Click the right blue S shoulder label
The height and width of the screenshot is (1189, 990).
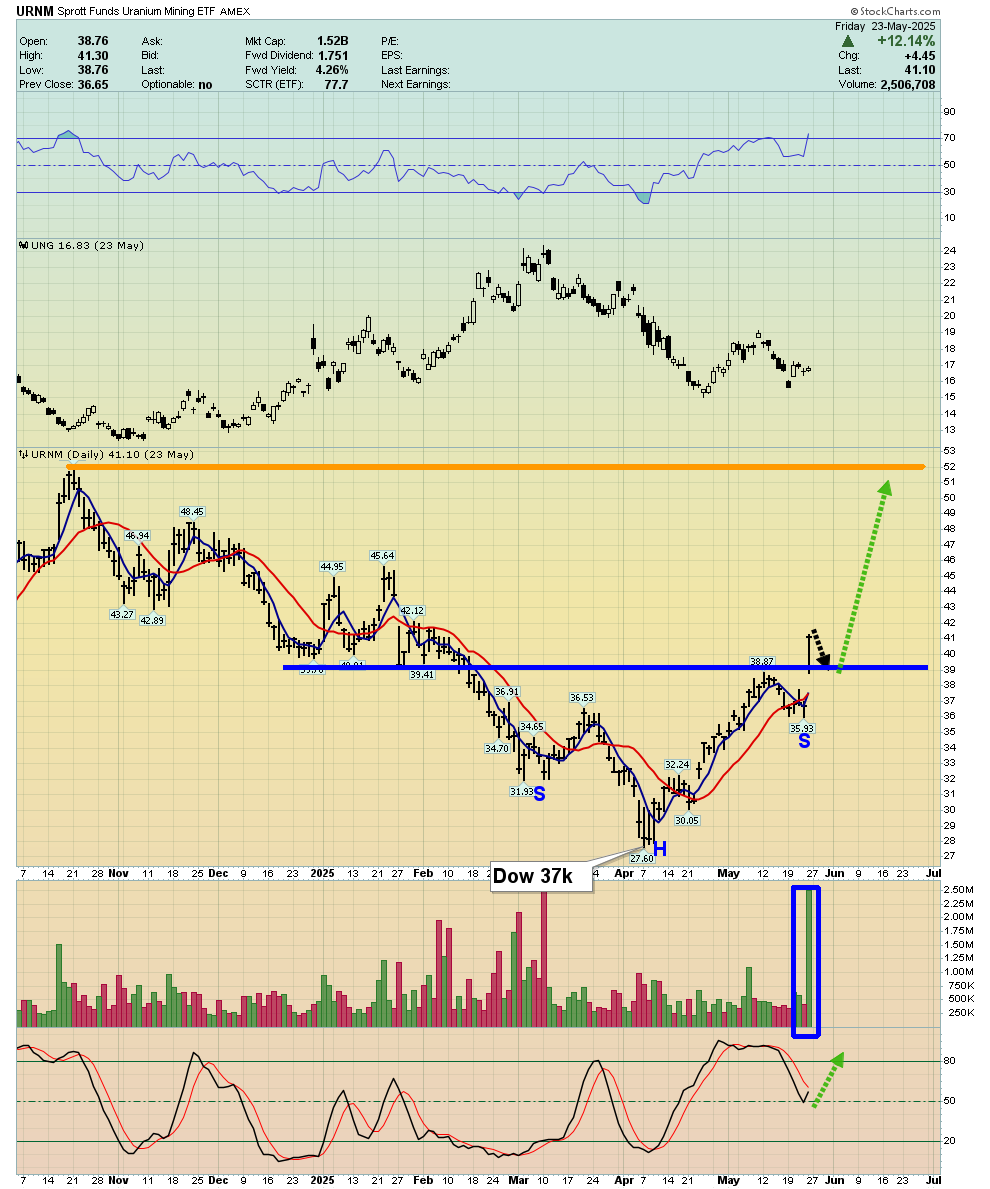[804, 742]
